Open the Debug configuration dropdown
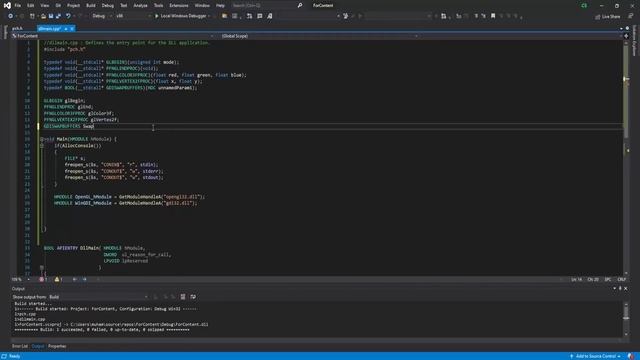 point(101,16)
